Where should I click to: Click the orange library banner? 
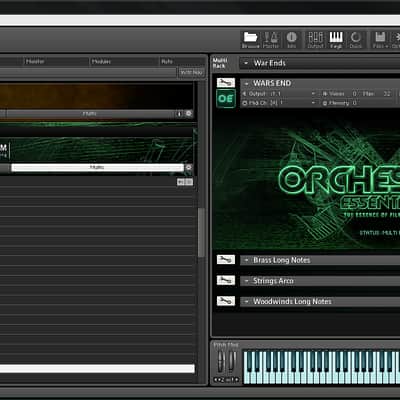pyautogui.click(x=96, y=96)
